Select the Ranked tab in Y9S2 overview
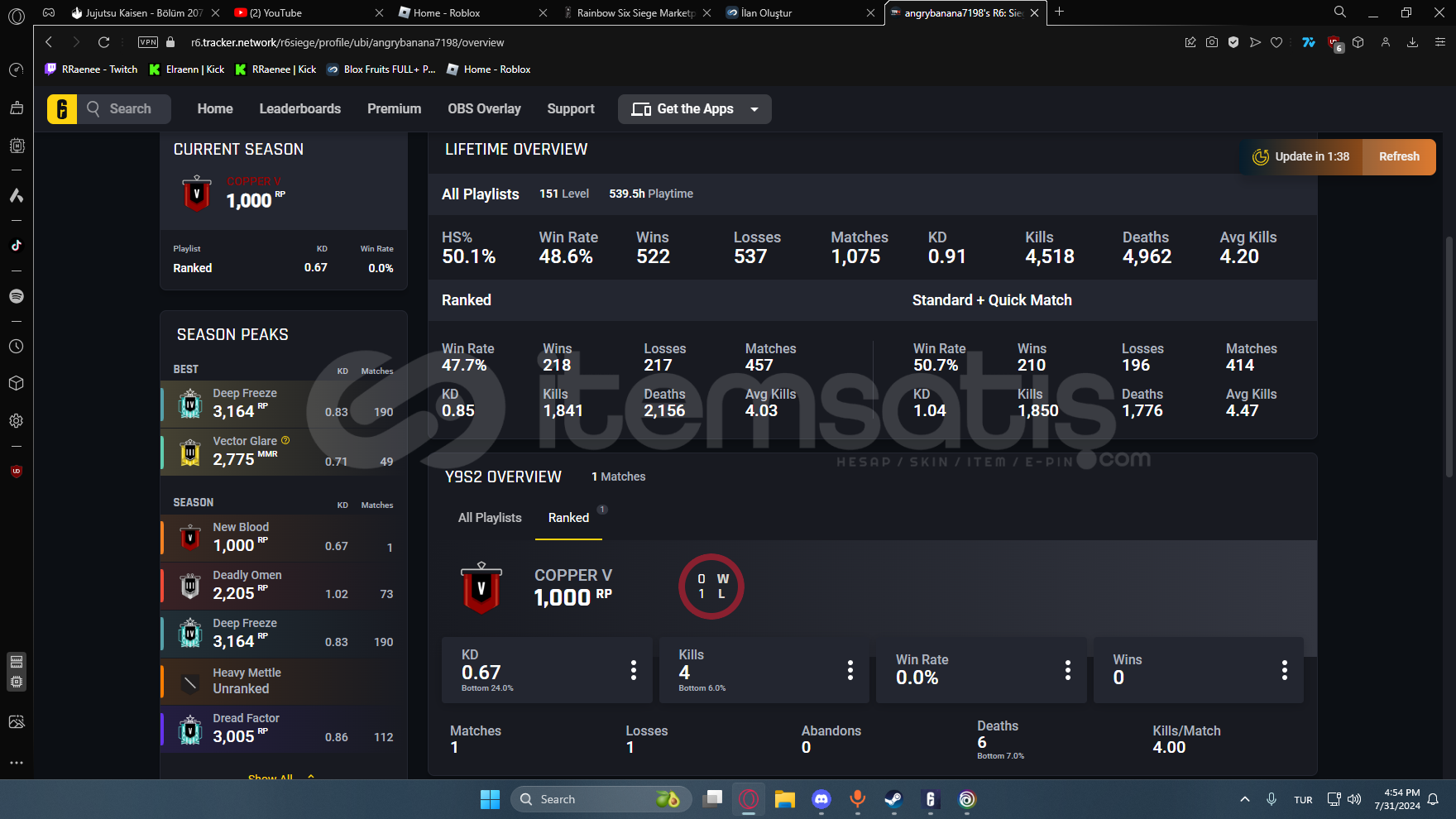The height and width of the screenshot is (819, 1456). [569, 518]
